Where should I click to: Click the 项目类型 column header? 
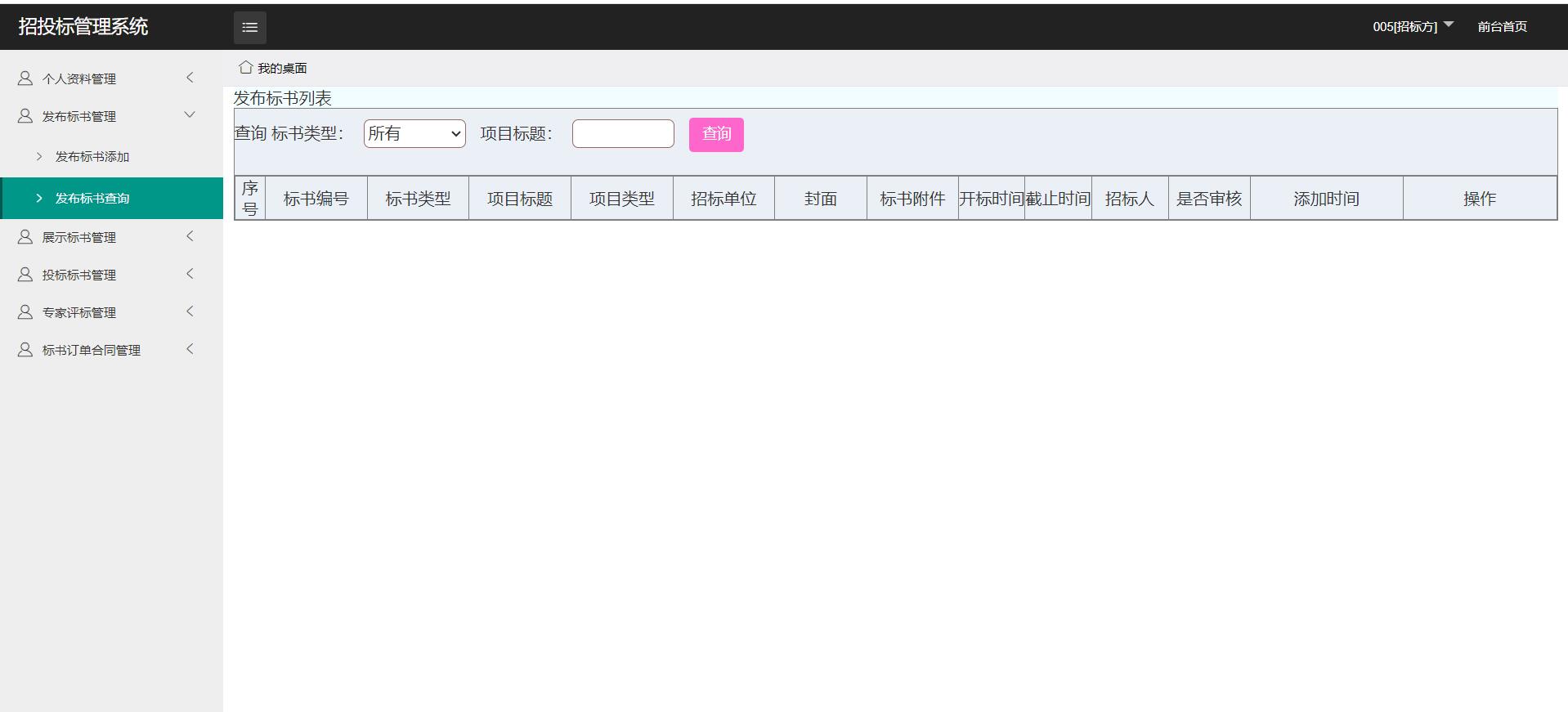pos(622,199)
